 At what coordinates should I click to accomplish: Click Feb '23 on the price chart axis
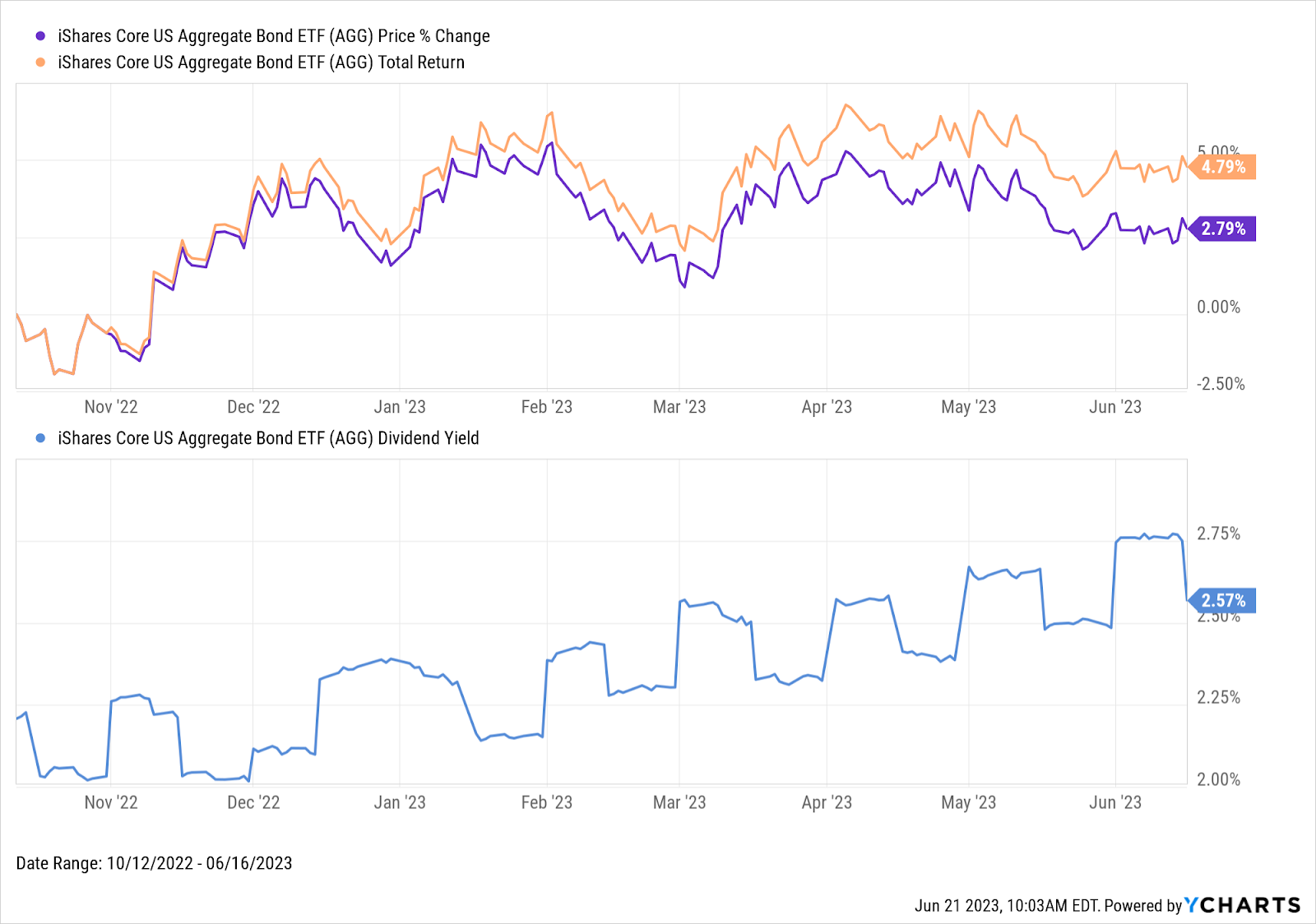[547, 407]
